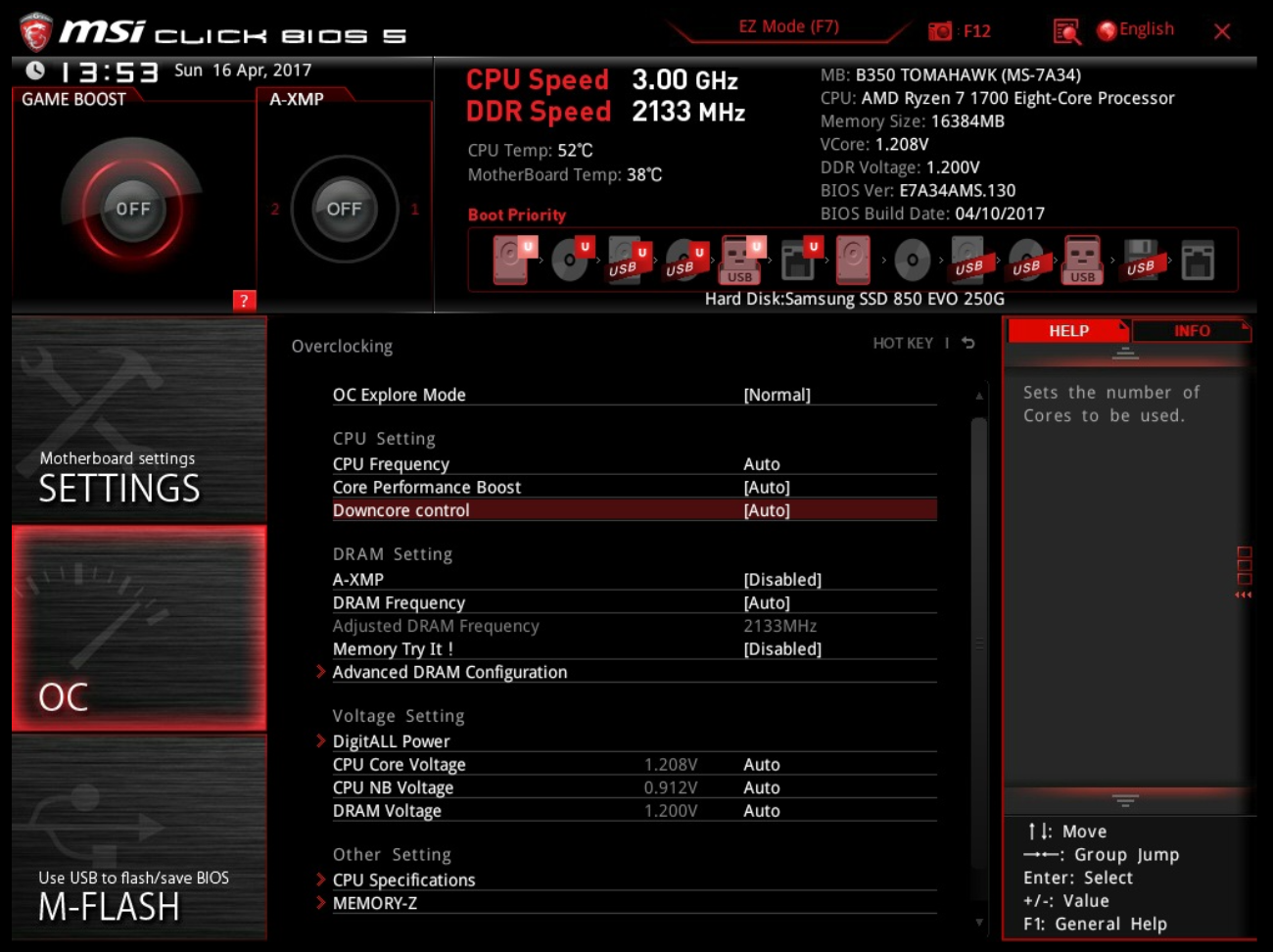Choose A-XMP profile number 1
The width and height of the screenshot is (1273, 952).
[x=414, y=209]
